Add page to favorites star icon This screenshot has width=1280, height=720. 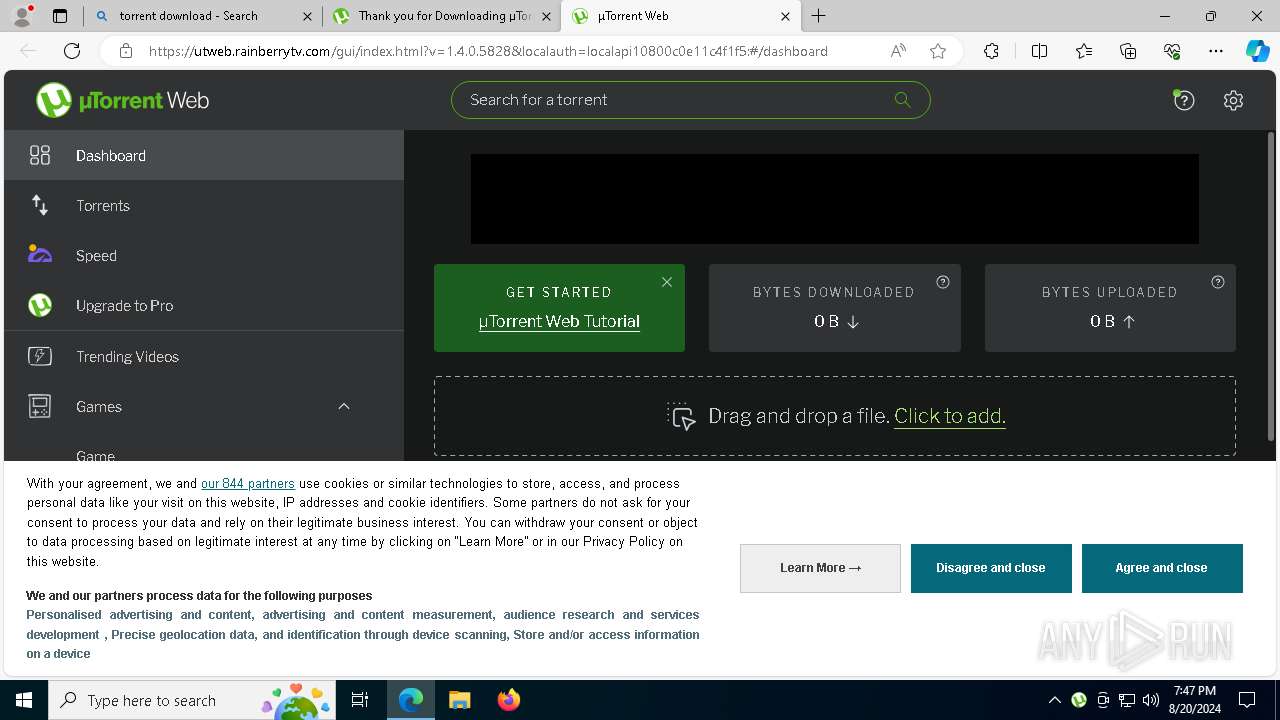click(937, 51)
